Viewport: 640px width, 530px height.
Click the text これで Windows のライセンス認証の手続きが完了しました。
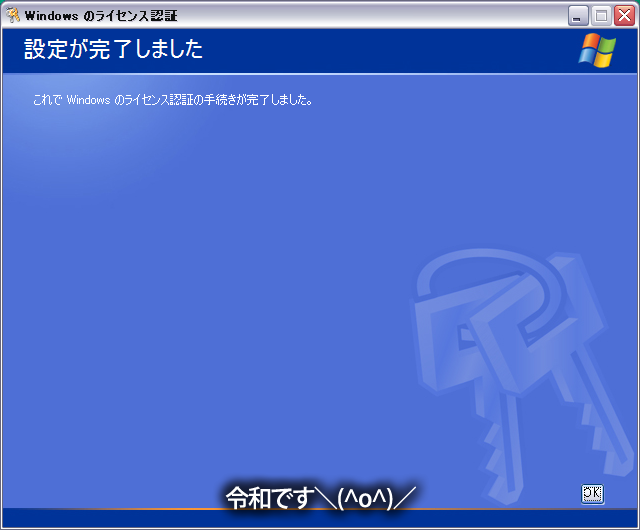click(173, 100)
